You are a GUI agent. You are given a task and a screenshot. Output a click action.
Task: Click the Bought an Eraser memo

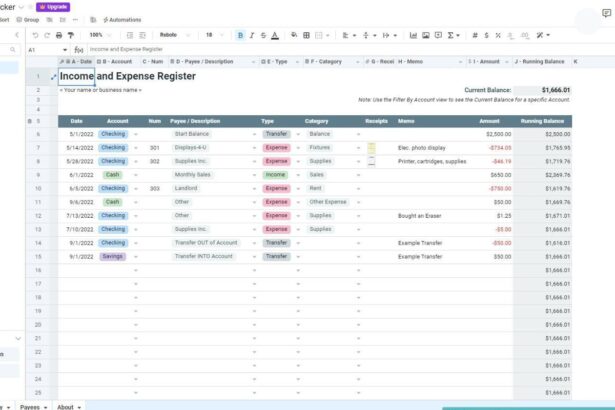click(x=419, y=216)
